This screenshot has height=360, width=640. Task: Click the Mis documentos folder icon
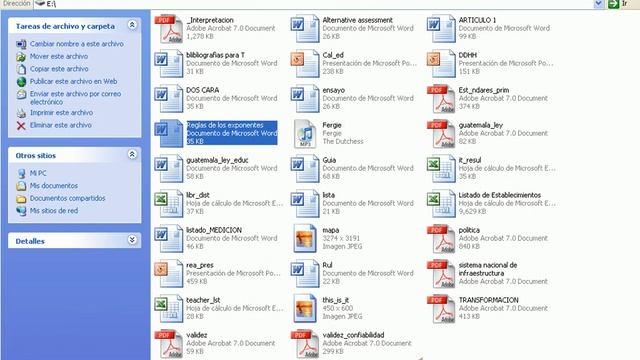[x=21, y=186]
